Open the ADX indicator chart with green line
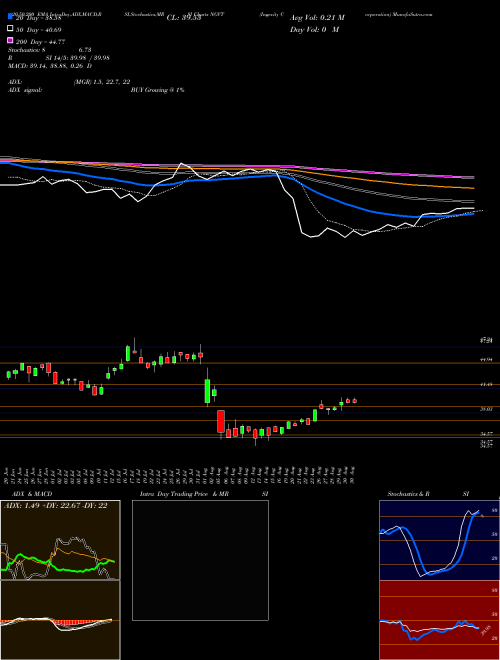This screenshot has width=500, height=660. pyautogui.click(x=60, y=540)
